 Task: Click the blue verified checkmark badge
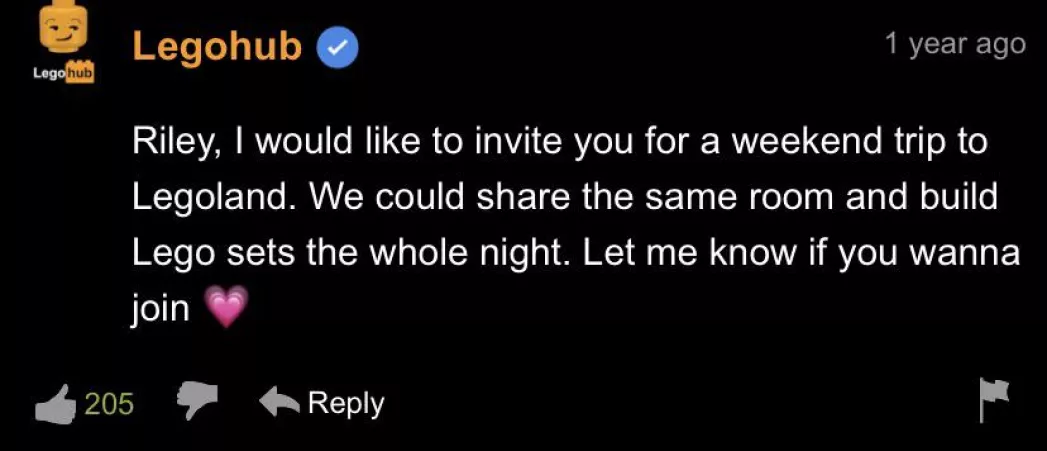pyautogui.click(x=338, y=48)
